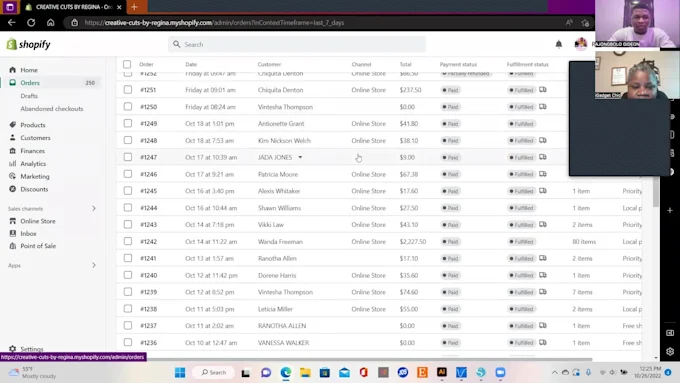This screenshot has width=680, height=383.
Task: Show hidden system tray icons chevron
Action: coord(554,372)
